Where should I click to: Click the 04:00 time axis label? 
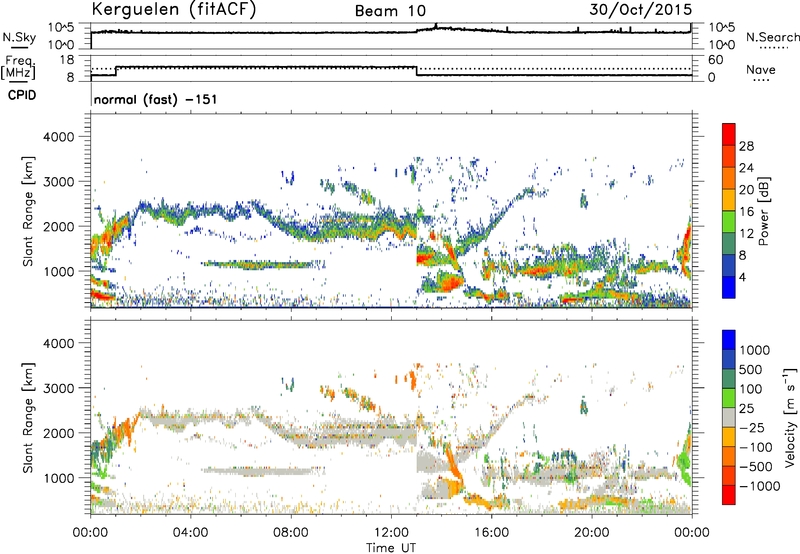(191, 533)
